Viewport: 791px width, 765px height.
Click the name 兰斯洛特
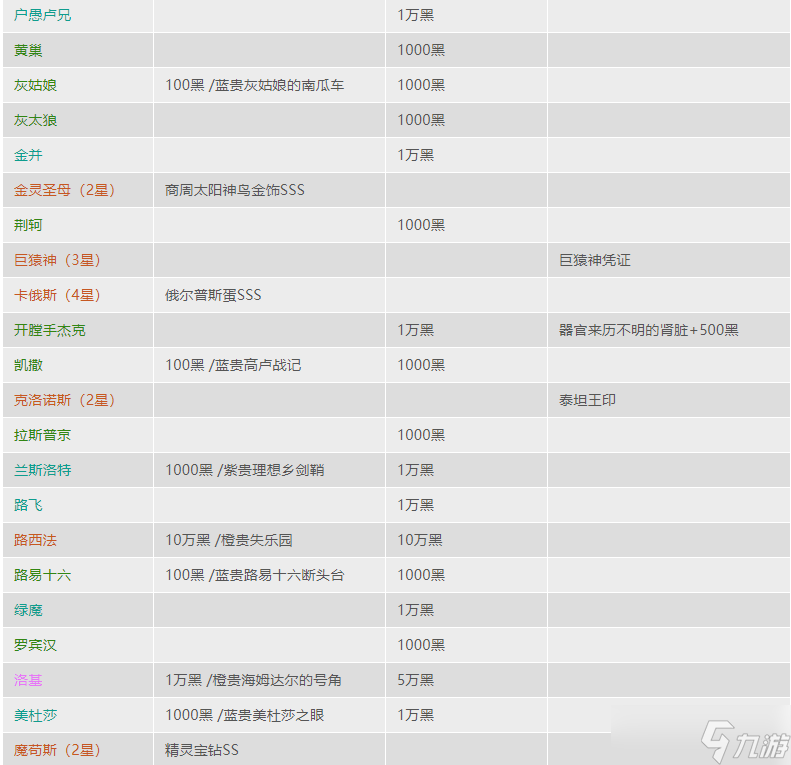point(43,470)
